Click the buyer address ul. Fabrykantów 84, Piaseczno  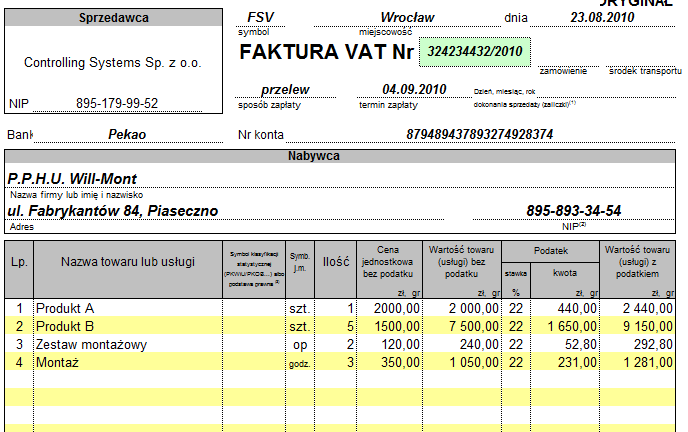coord(113,211)
